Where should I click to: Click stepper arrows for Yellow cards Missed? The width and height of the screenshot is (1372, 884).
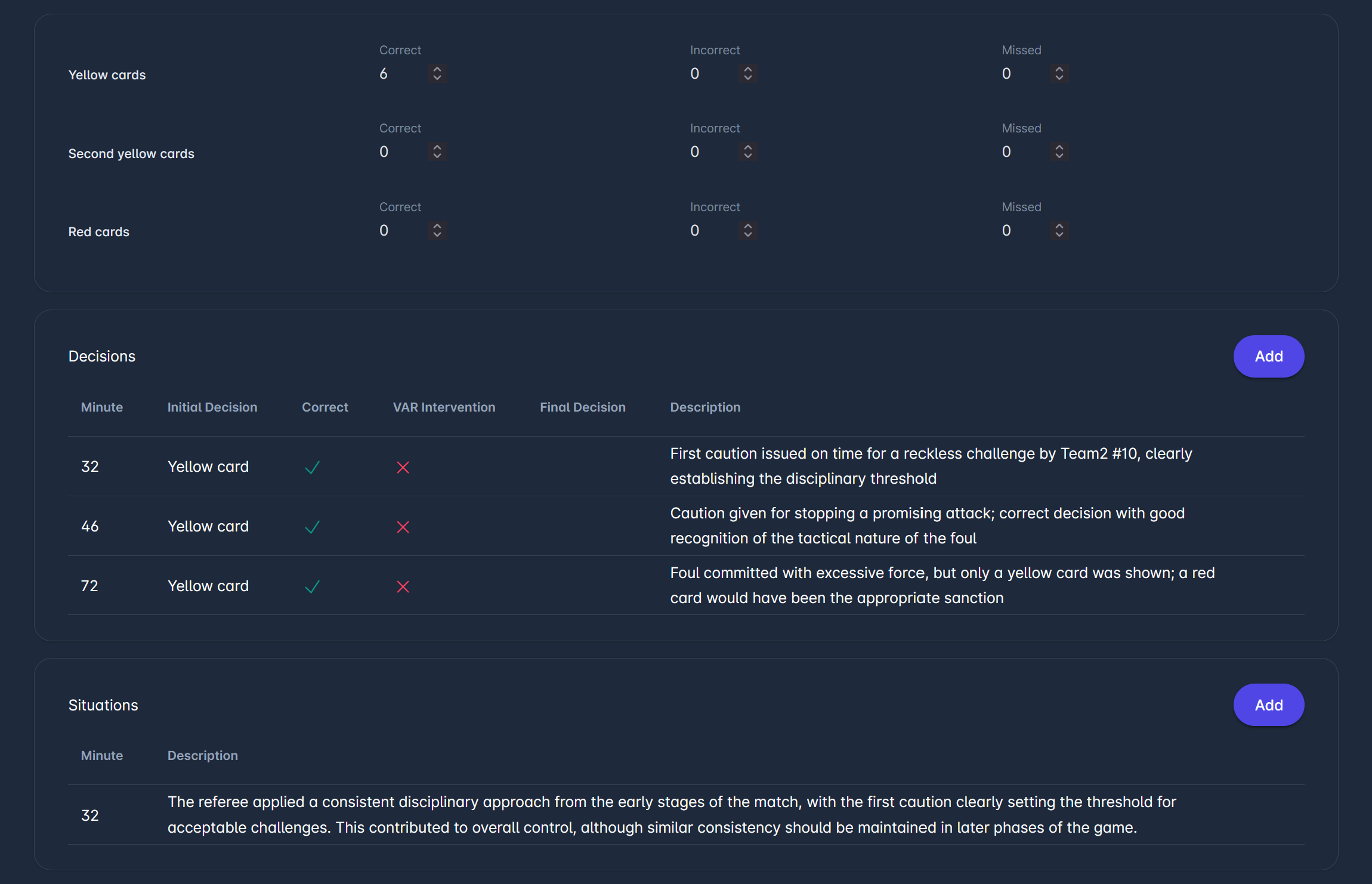[1059, 73]
